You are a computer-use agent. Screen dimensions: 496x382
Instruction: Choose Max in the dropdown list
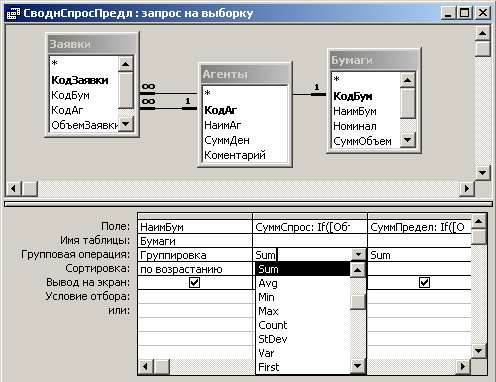[x=303, y=311]
